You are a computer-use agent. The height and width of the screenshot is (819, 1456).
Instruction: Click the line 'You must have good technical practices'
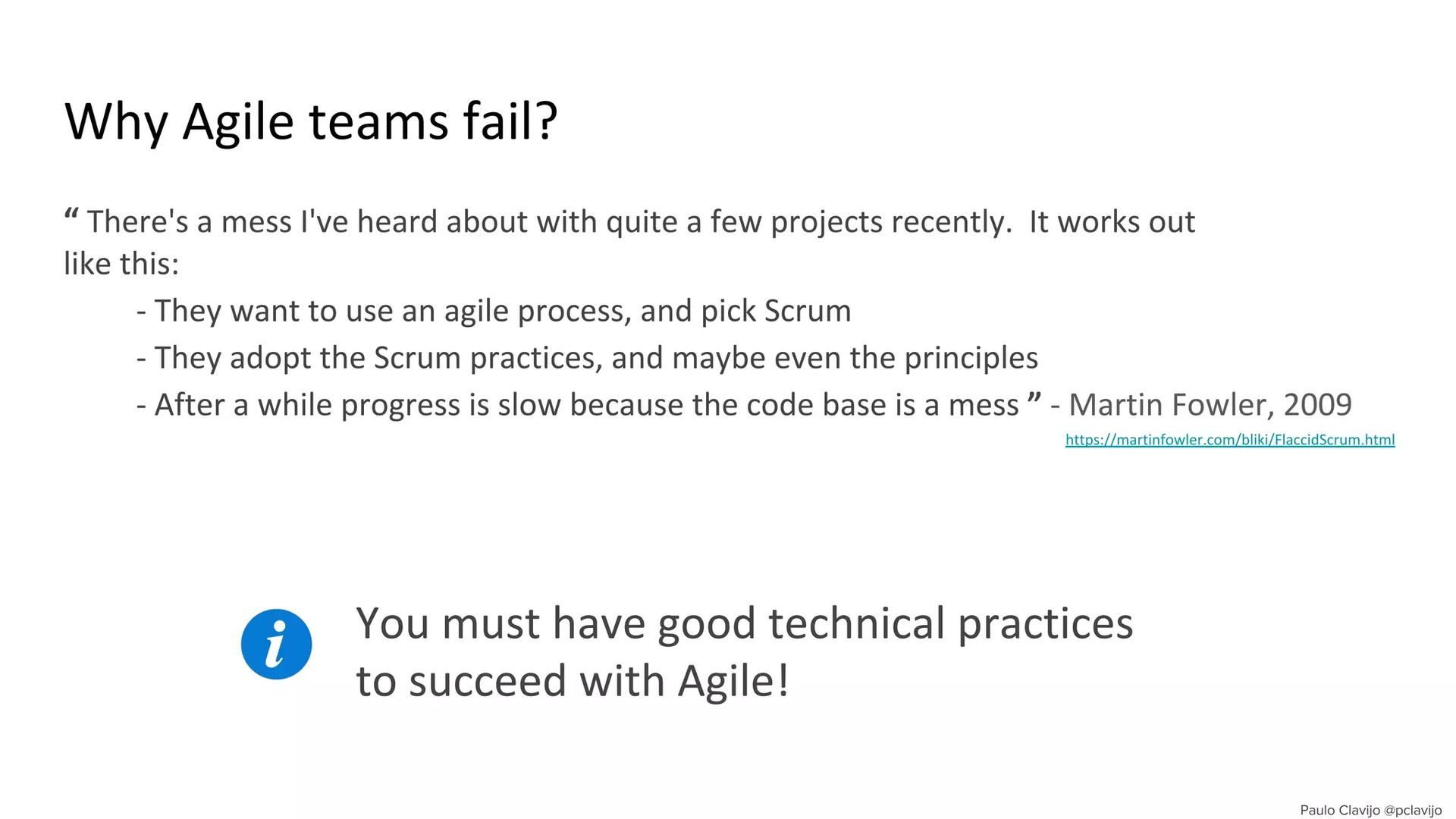click(x=745, y=624)
